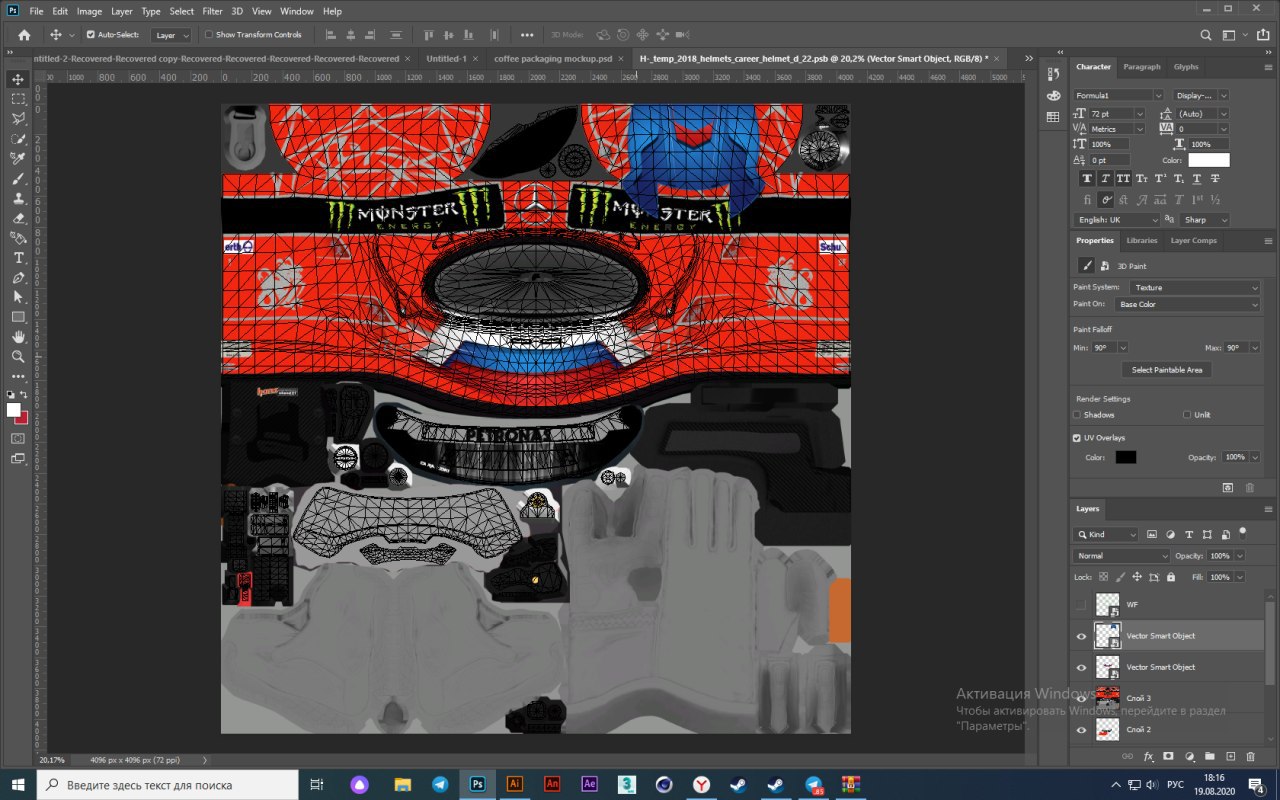
Task: Select the Pen tool
Action: pos(18,277)
